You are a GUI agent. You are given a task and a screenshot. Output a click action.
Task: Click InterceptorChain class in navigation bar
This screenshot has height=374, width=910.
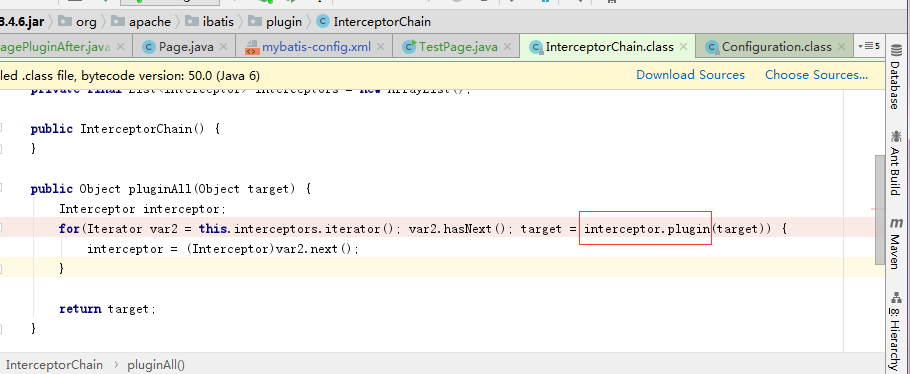[374, 22]
